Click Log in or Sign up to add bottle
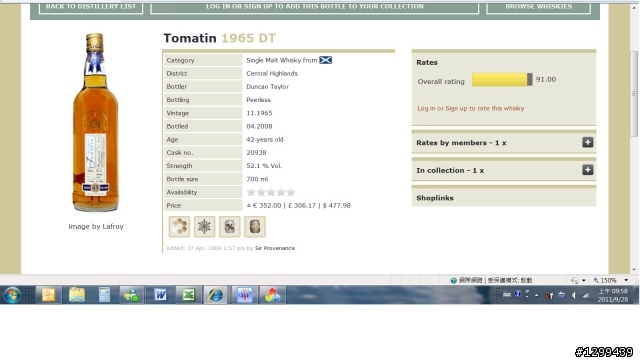The width and height of the screenshot is (640, 360). click(x=314, y=7)
